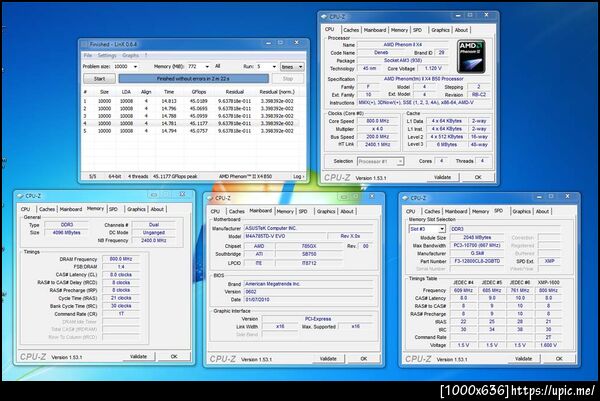Click OK in the CPU-Z Mainboard window
This screenshot has width=600, height=401.
[364, 359]
